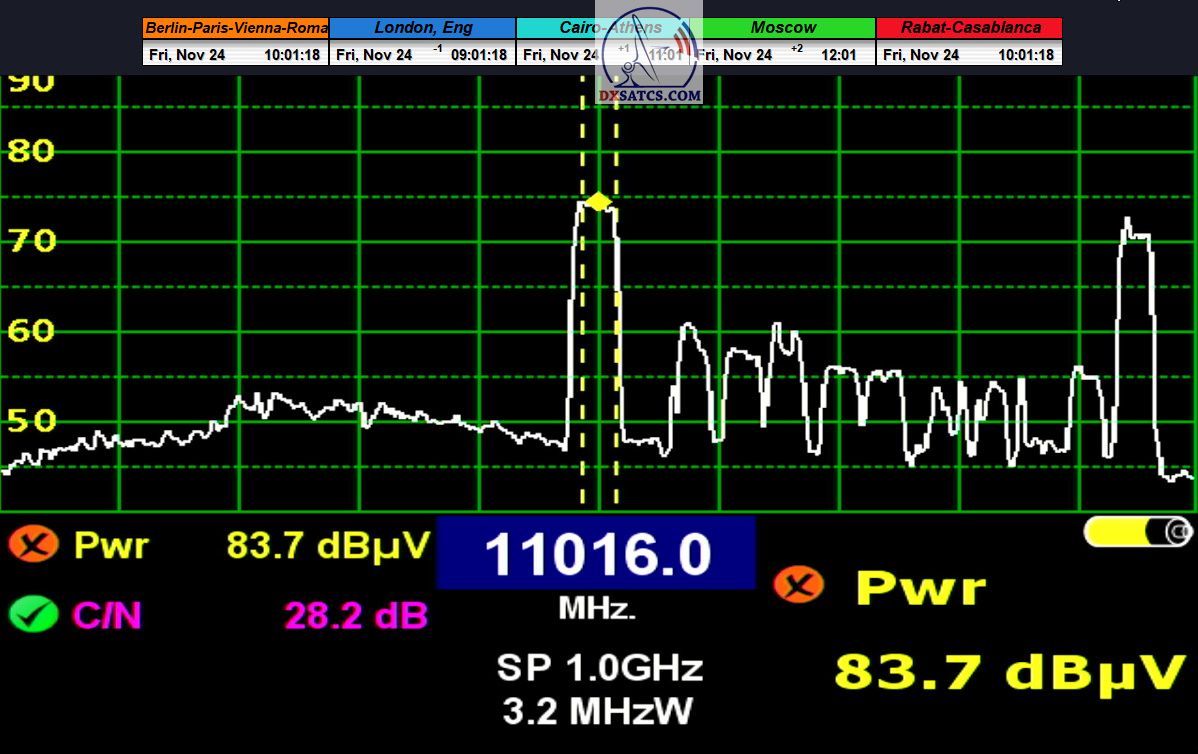The width and height of the screenshot is (1198, 754).
Task: Open the Rabat-Casablanca clock header
Action: tap(969, 28)
